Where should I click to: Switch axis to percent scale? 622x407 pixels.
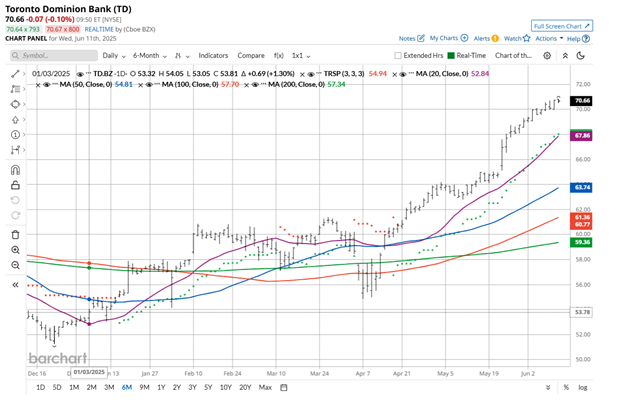[566, 388]
